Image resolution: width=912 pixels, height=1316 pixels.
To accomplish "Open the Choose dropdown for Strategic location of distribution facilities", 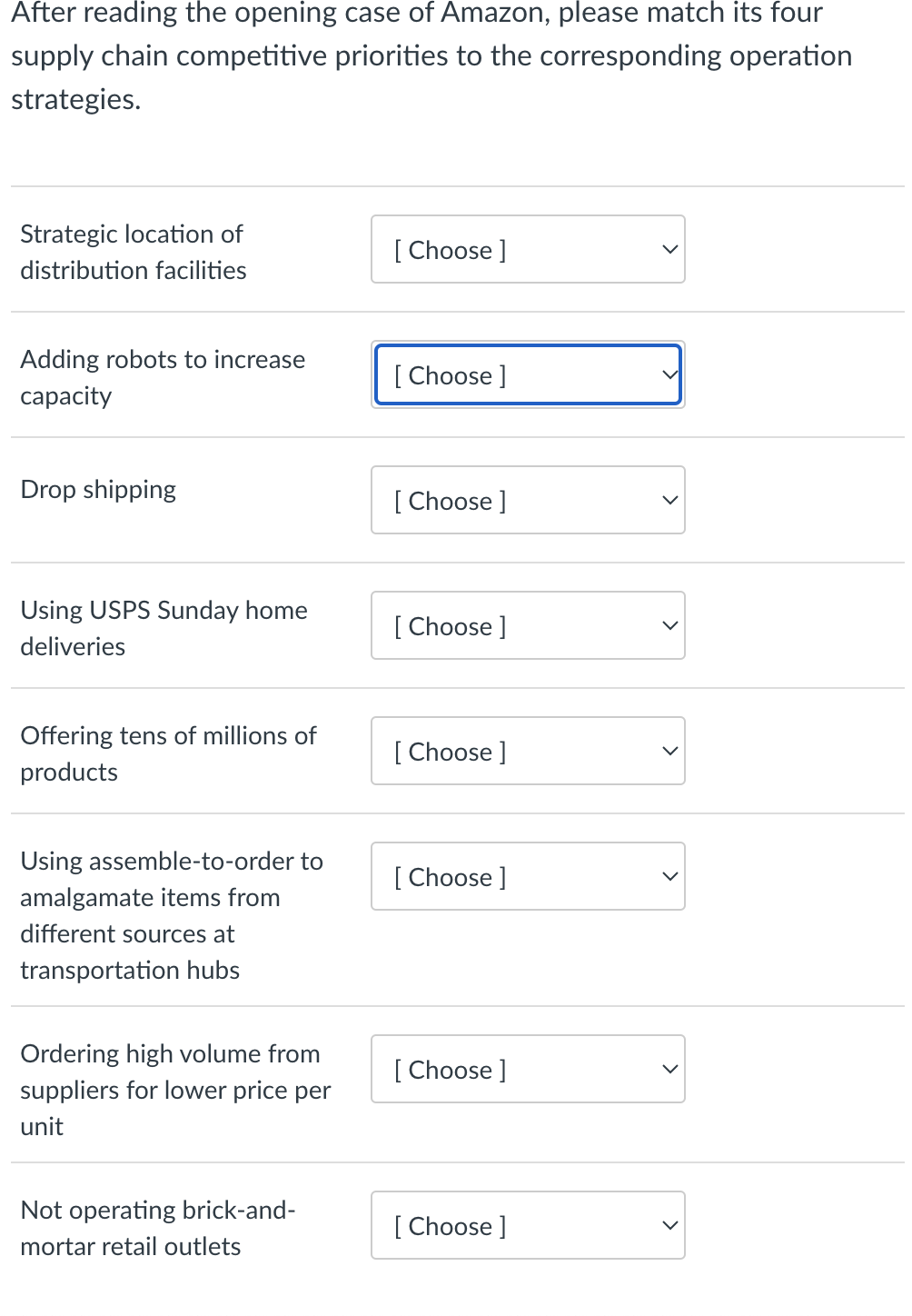I will click(x=527, y=249).
